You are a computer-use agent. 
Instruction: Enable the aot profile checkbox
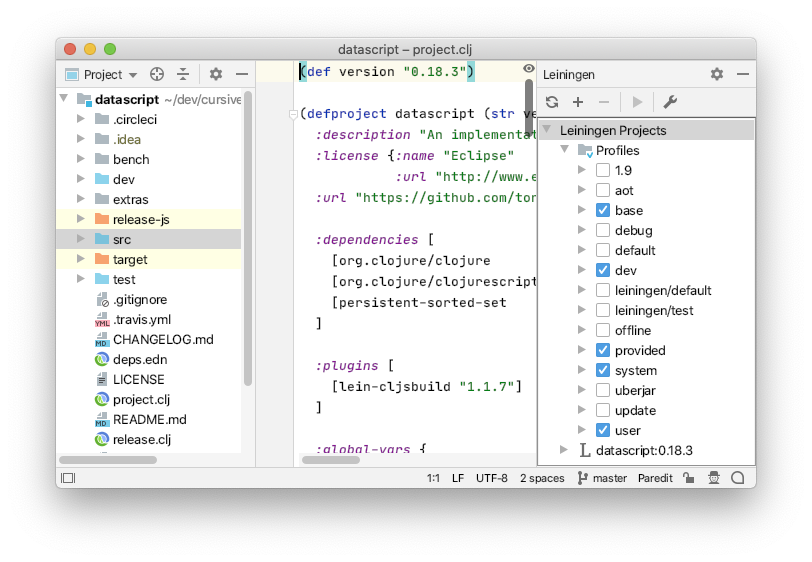point(603,191)
